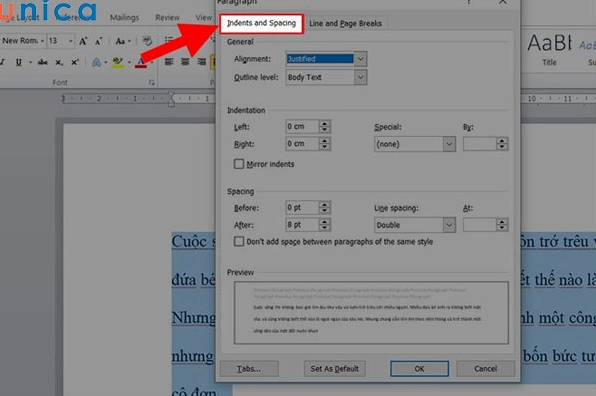Image resolution: width=596 pixels, height=396 pixels.
Task: Expand the Underline style arrow
Action: pyautogui.click(x=30, y=62)
